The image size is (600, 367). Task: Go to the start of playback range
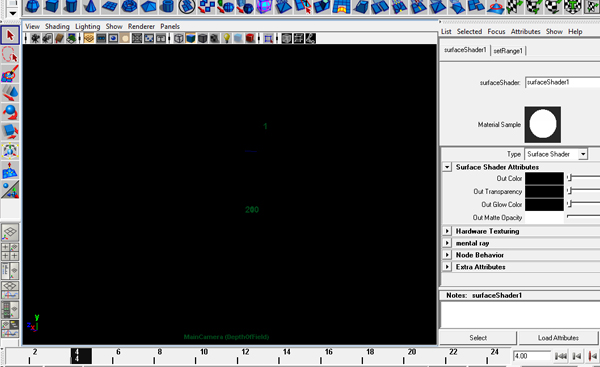561,356
